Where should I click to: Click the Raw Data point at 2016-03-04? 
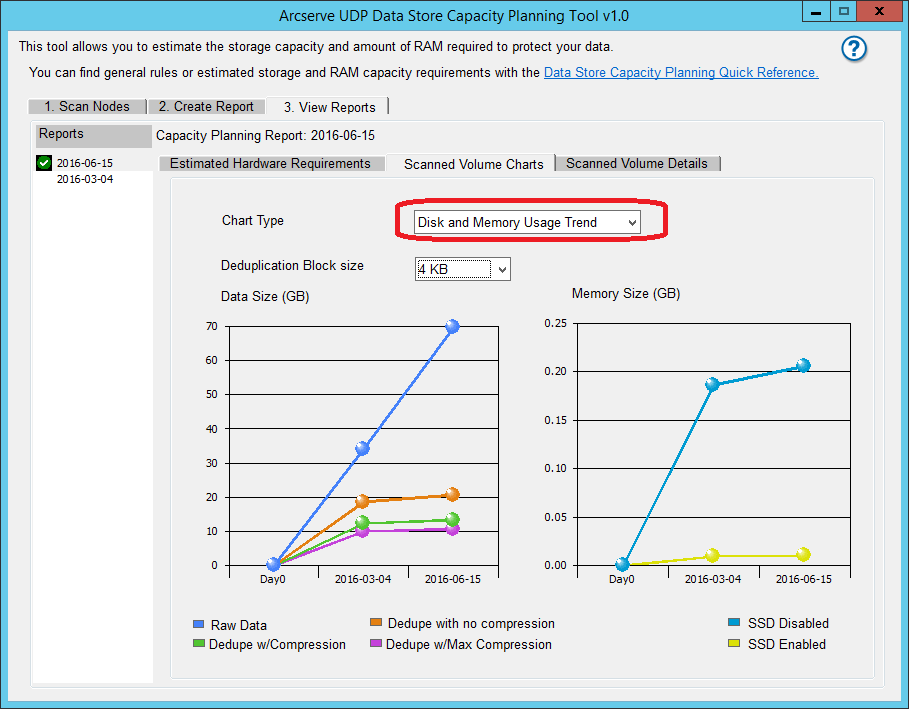(x=362, y=448)
